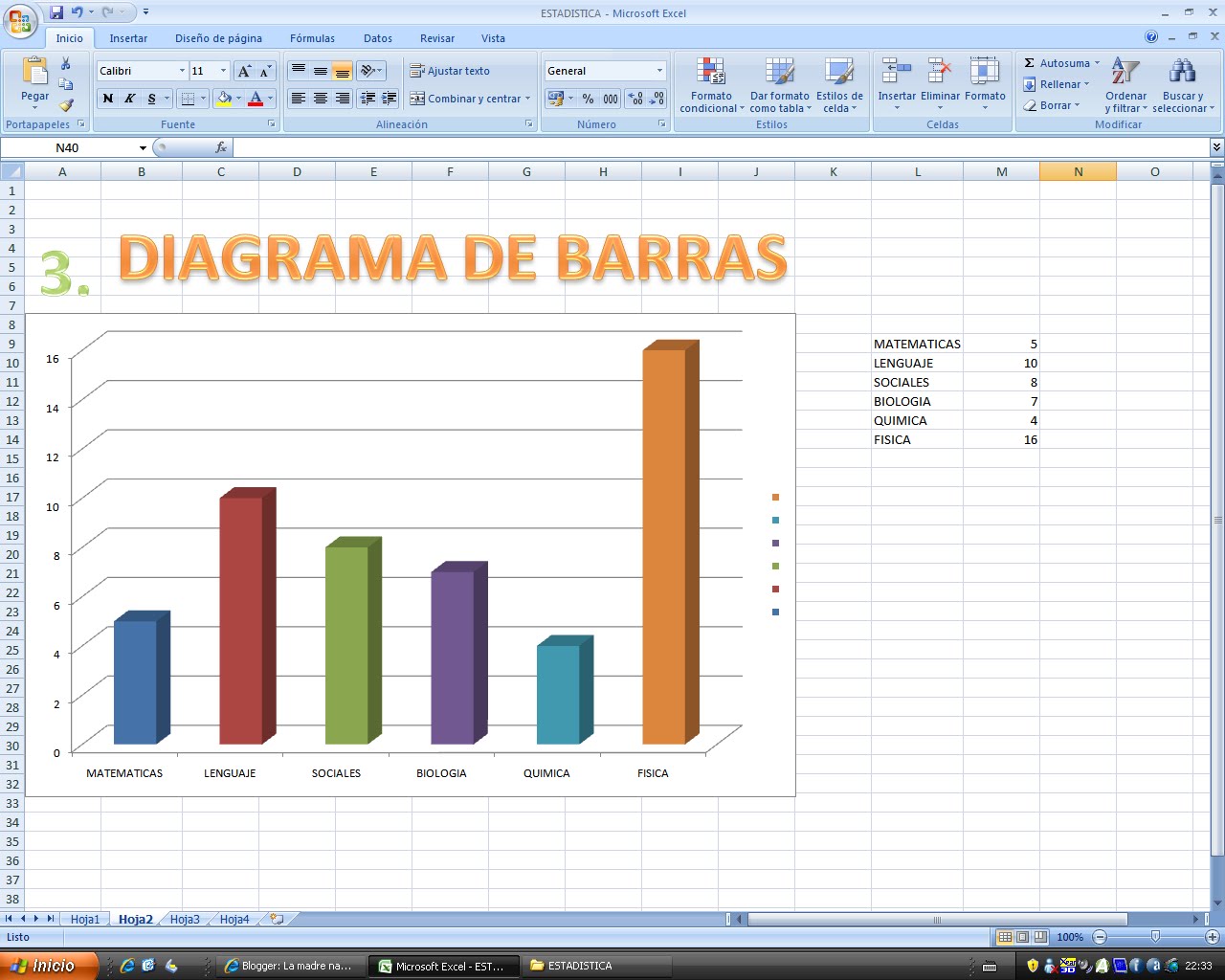Click zoom in plus button
This screenshot has width=1225, height=980.
point(1213,937)
